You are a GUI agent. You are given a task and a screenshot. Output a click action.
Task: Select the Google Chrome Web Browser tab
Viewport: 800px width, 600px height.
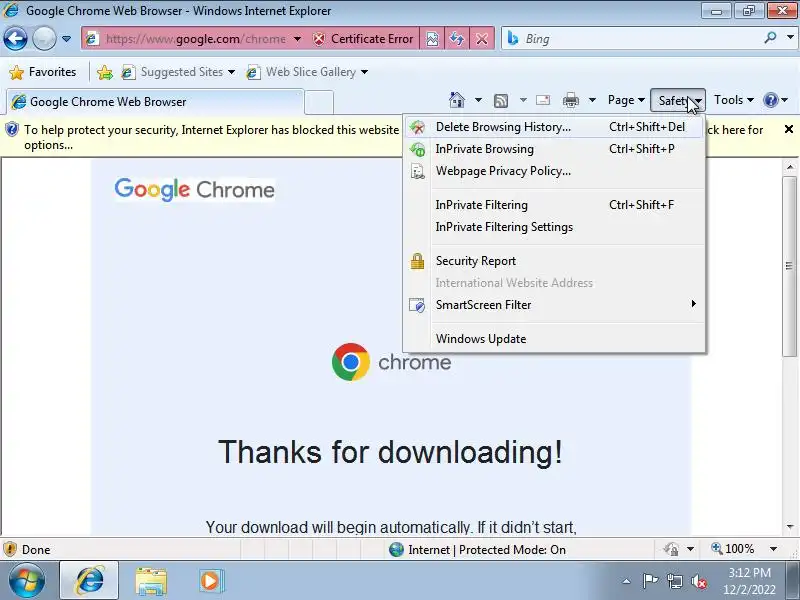pyautogui.click(x=155, y=102)
